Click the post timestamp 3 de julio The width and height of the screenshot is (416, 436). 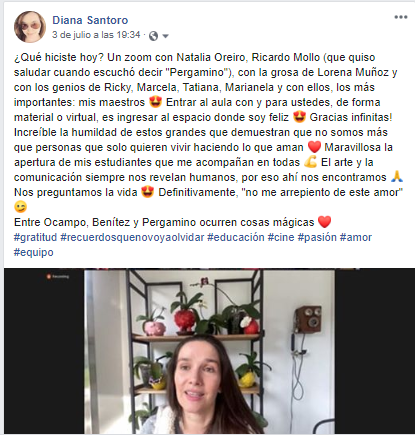point(96,35)
